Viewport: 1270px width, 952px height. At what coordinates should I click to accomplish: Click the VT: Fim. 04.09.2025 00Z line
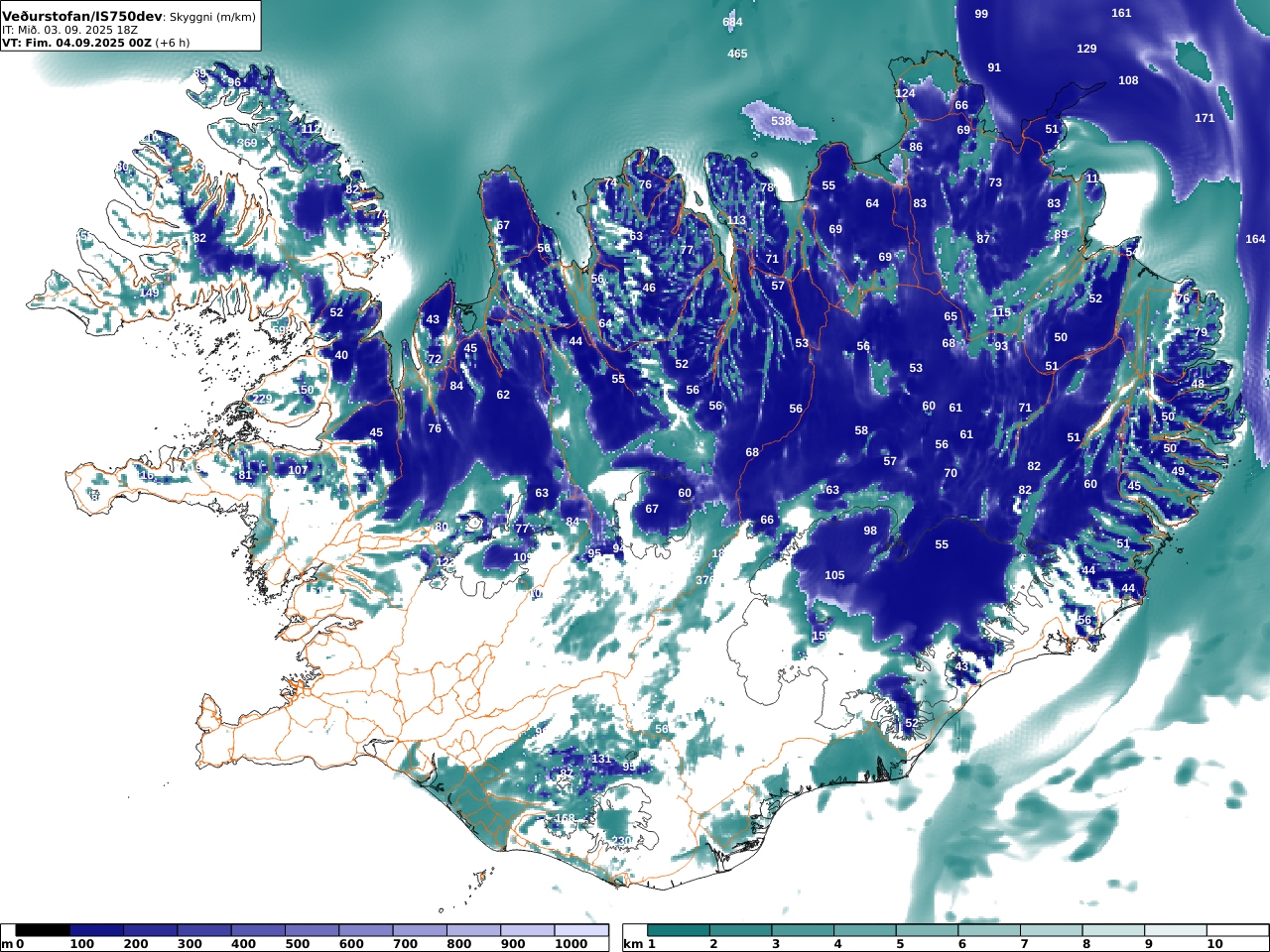point(74,43)
